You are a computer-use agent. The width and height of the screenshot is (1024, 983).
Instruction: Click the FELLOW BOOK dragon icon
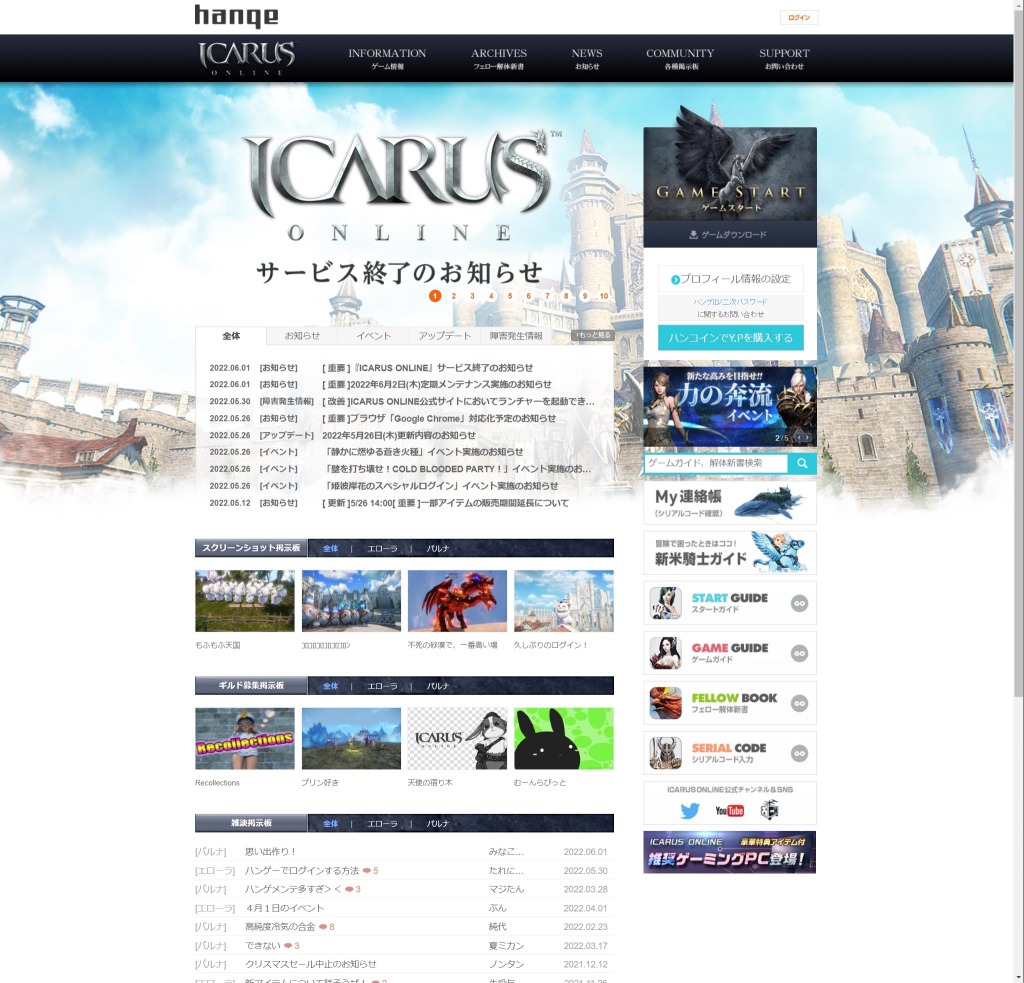(x=665, y=703)
